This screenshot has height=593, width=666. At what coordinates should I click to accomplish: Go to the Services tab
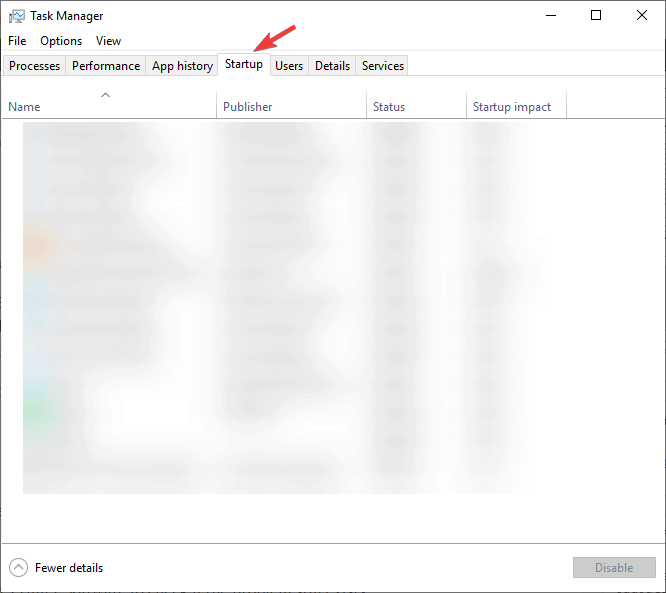pos(382,66)
